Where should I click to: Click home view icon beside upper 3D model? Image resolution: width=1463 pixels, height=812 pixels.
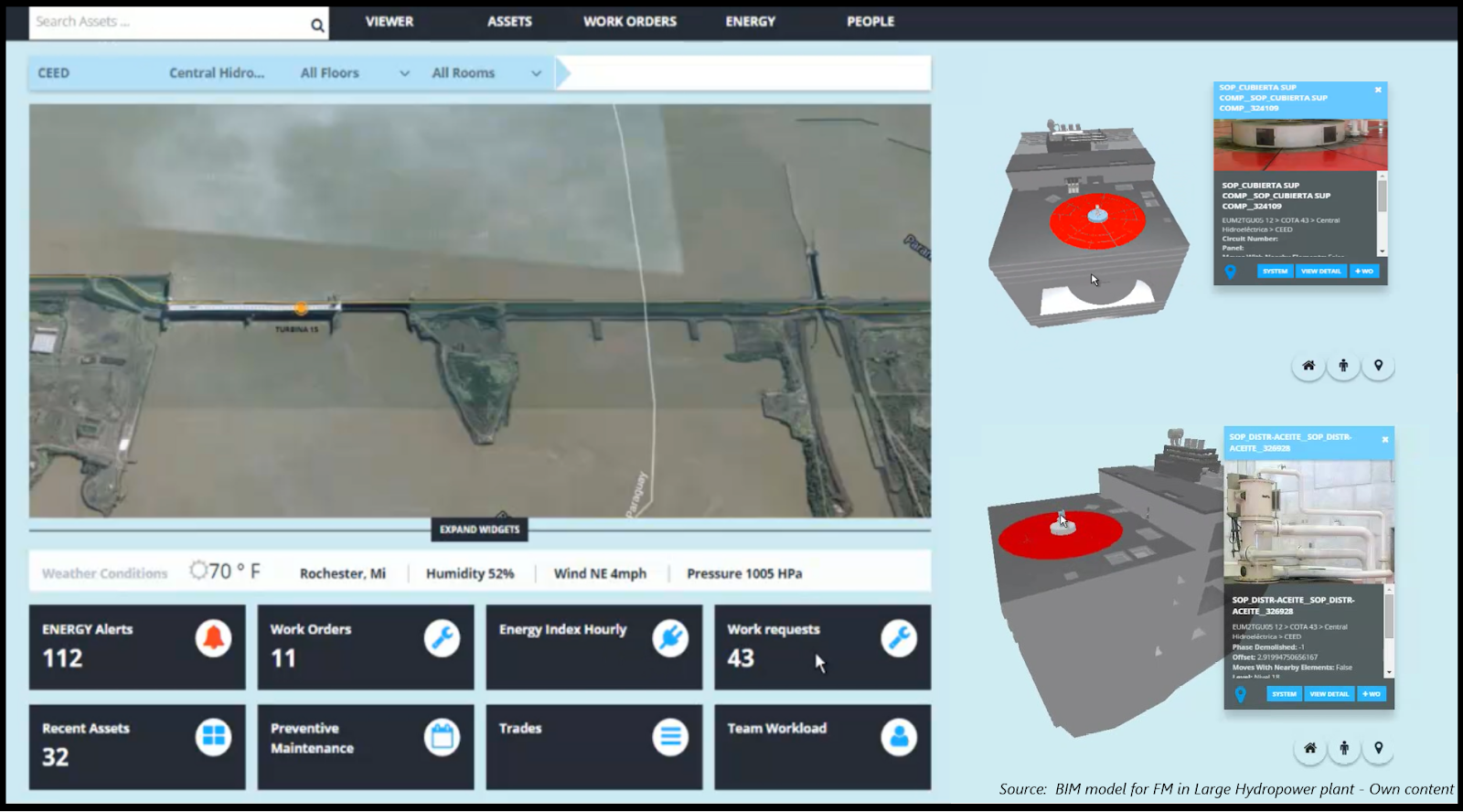click(1308, 366)
